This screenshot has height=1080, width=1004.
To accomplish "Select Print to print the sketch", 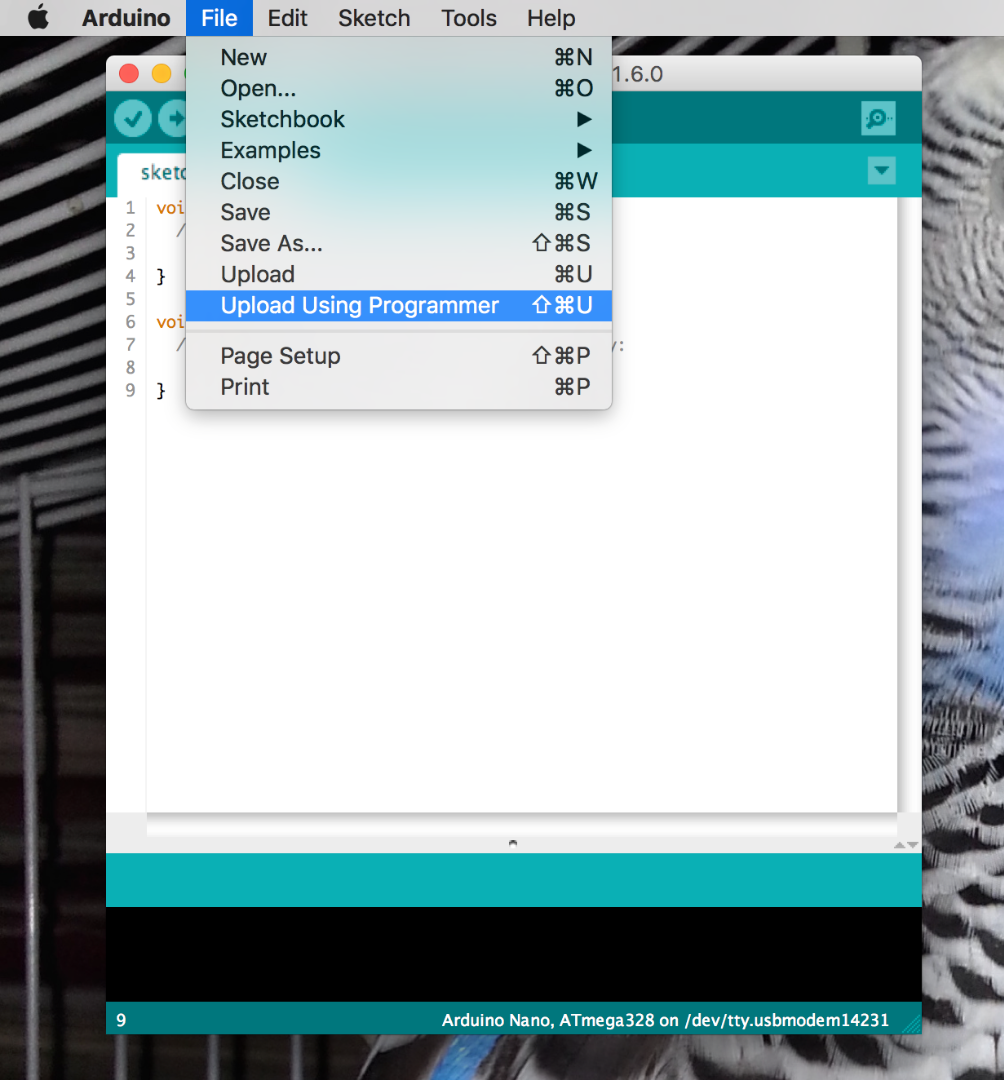I will [244, 387].
